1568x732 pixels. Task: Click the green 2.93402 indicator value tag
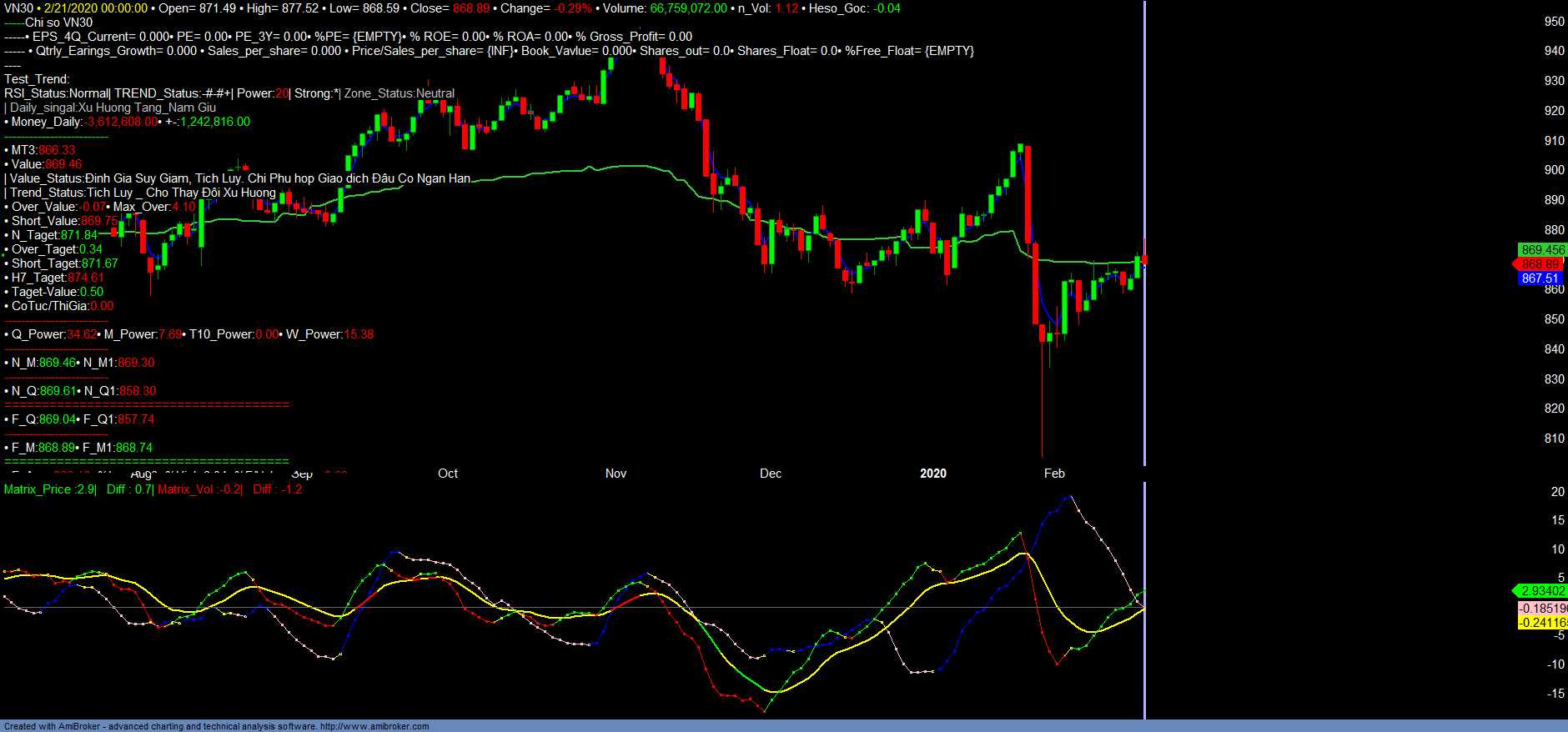click(1542, 591)
